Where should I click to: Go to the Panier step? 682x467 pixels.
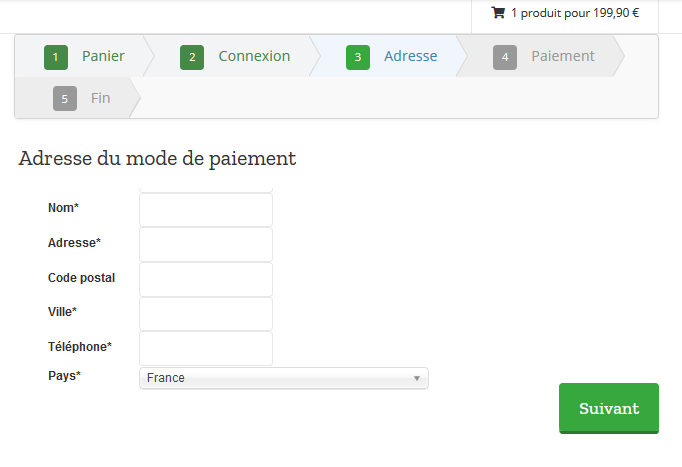[x=103, y=56]
